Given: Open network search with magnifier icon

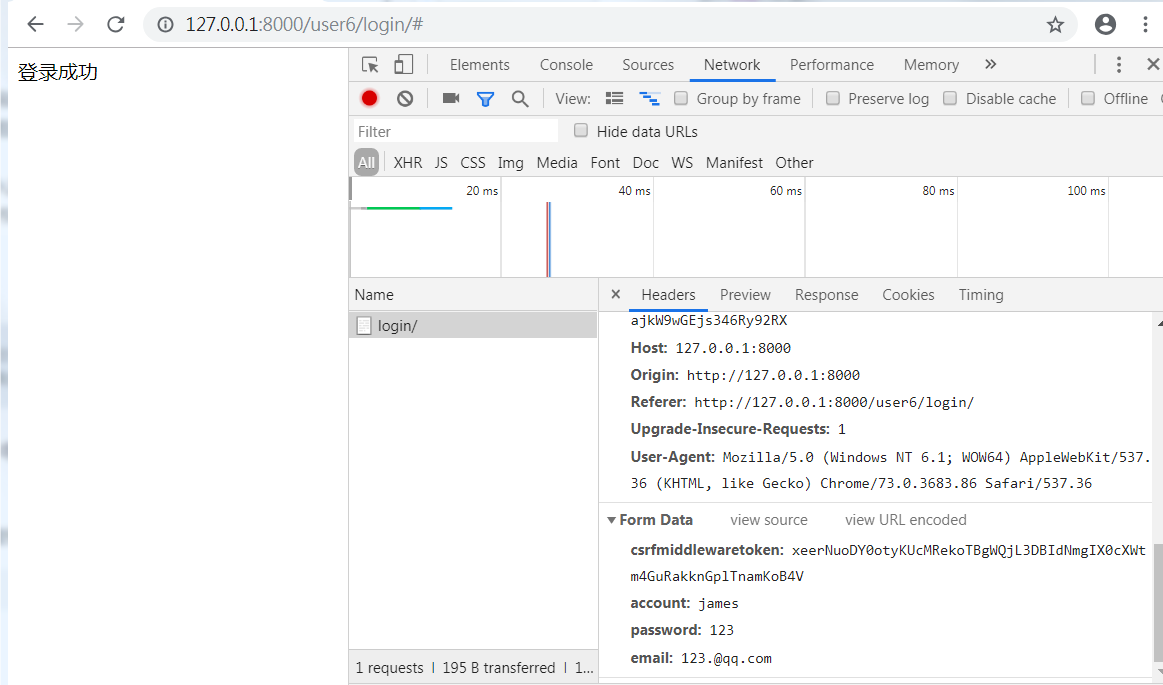Looking at the screenshot, I should coord(520,99).
